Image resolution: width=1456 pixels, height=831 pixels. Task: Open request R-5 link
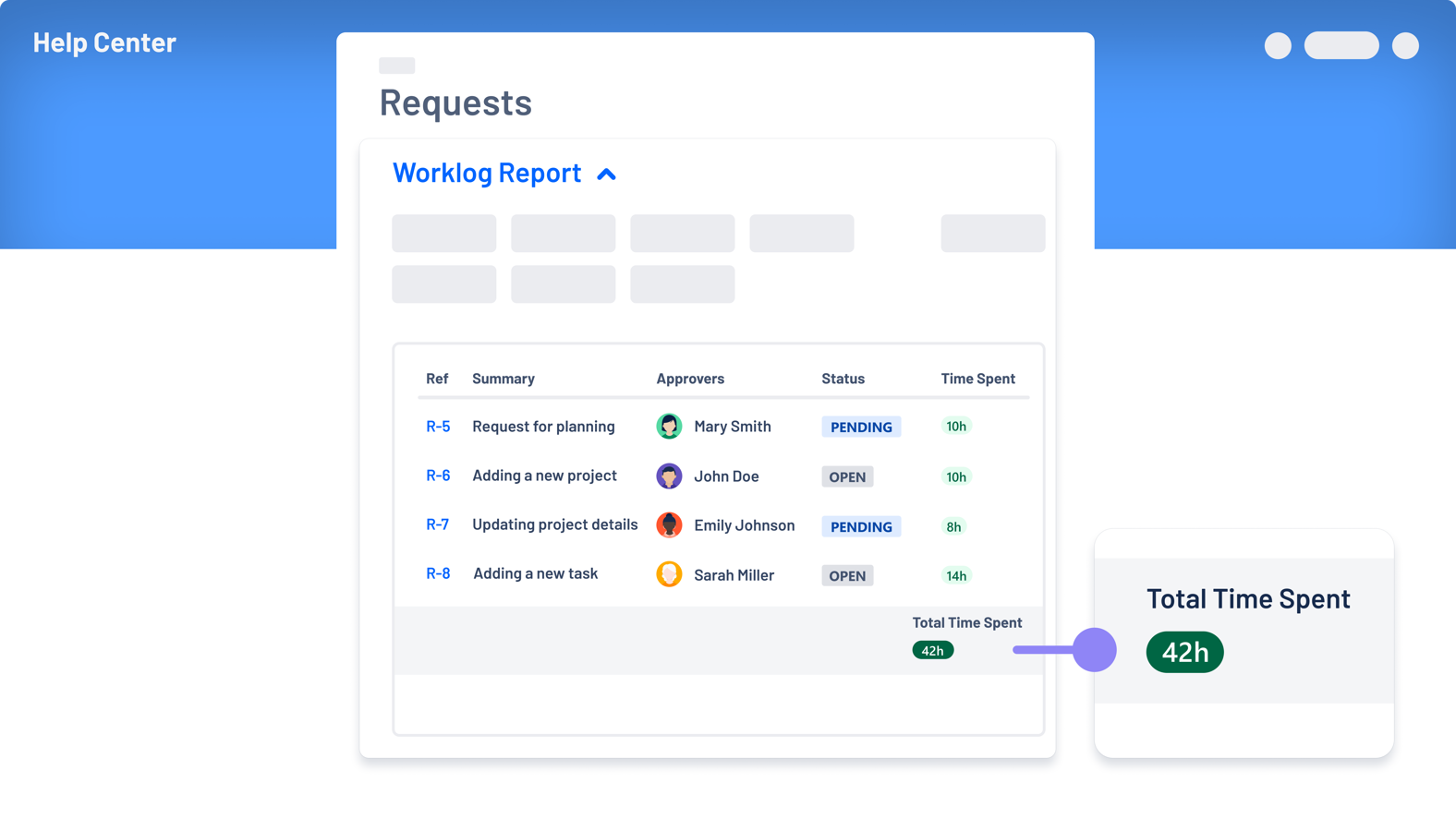tap(438, 427)
